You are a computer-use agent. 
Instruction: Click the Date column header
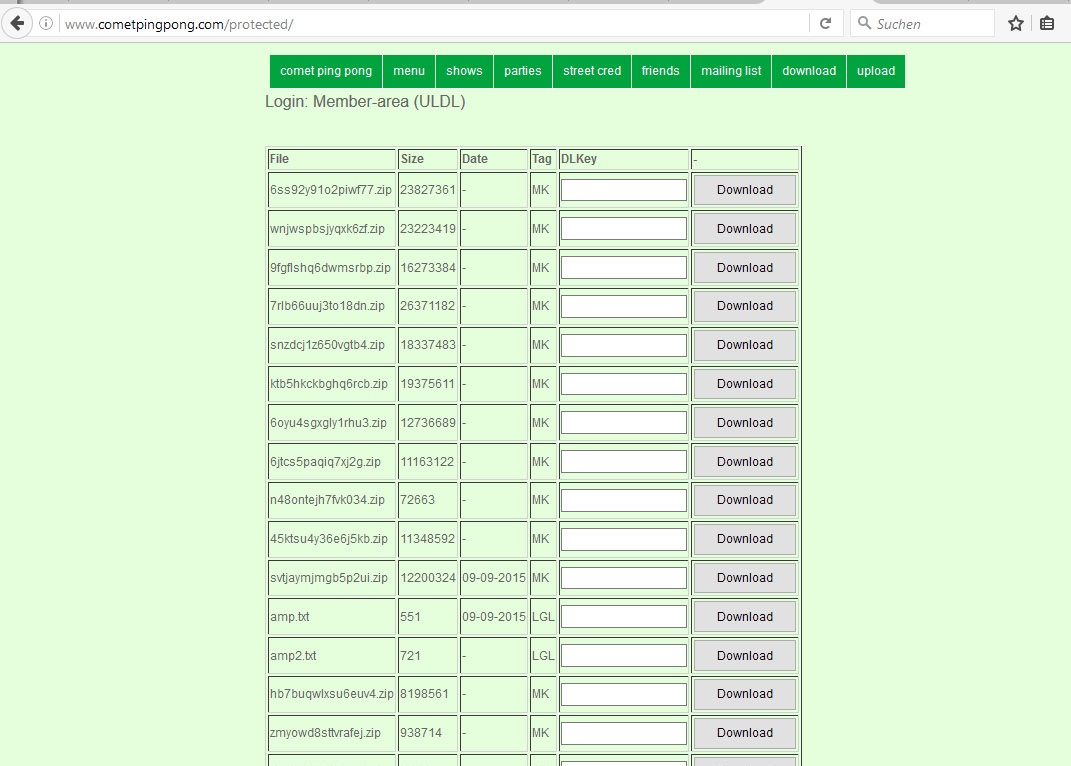tap(475, 159)
